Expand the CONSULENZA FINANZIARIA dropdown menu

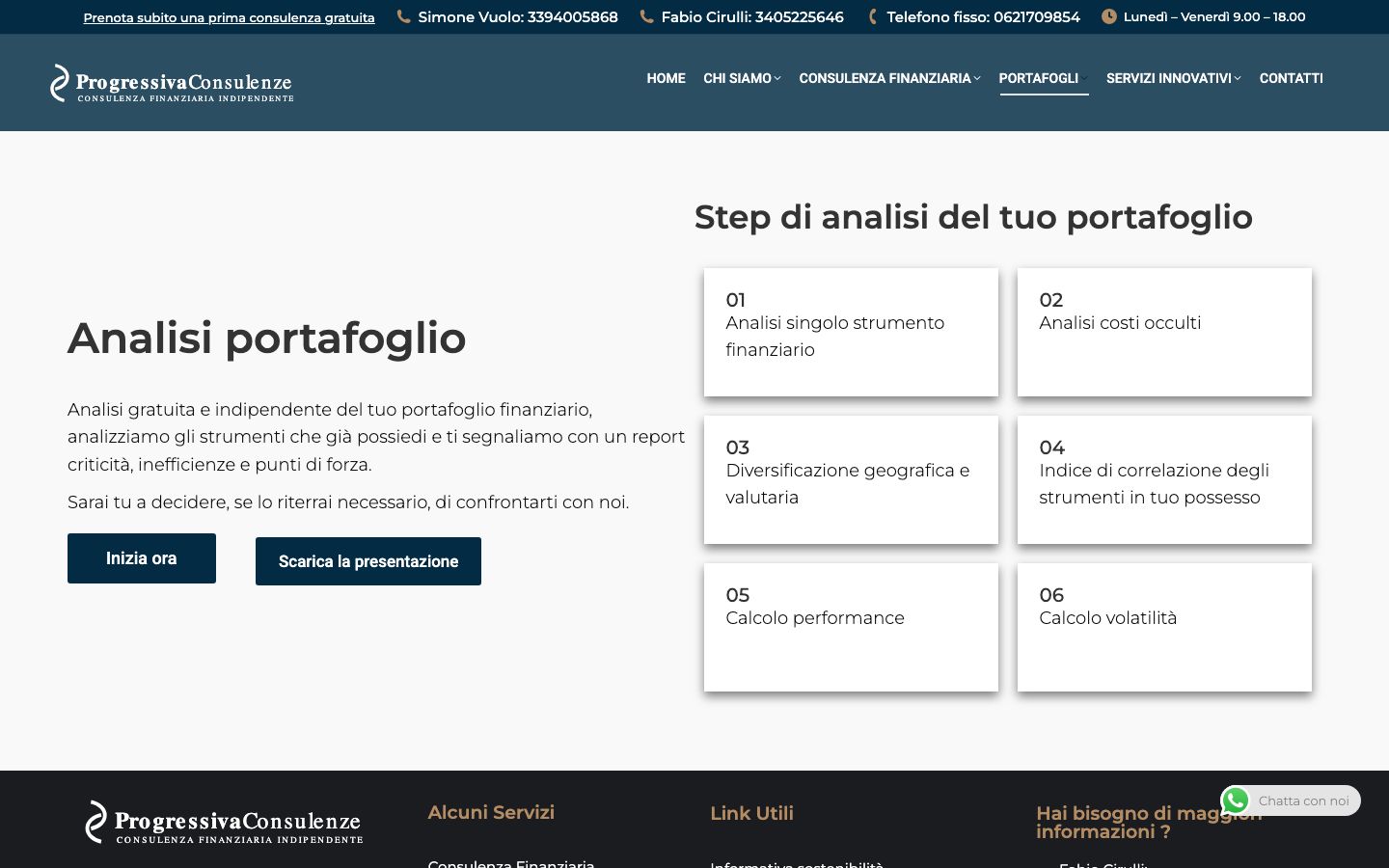889,78
